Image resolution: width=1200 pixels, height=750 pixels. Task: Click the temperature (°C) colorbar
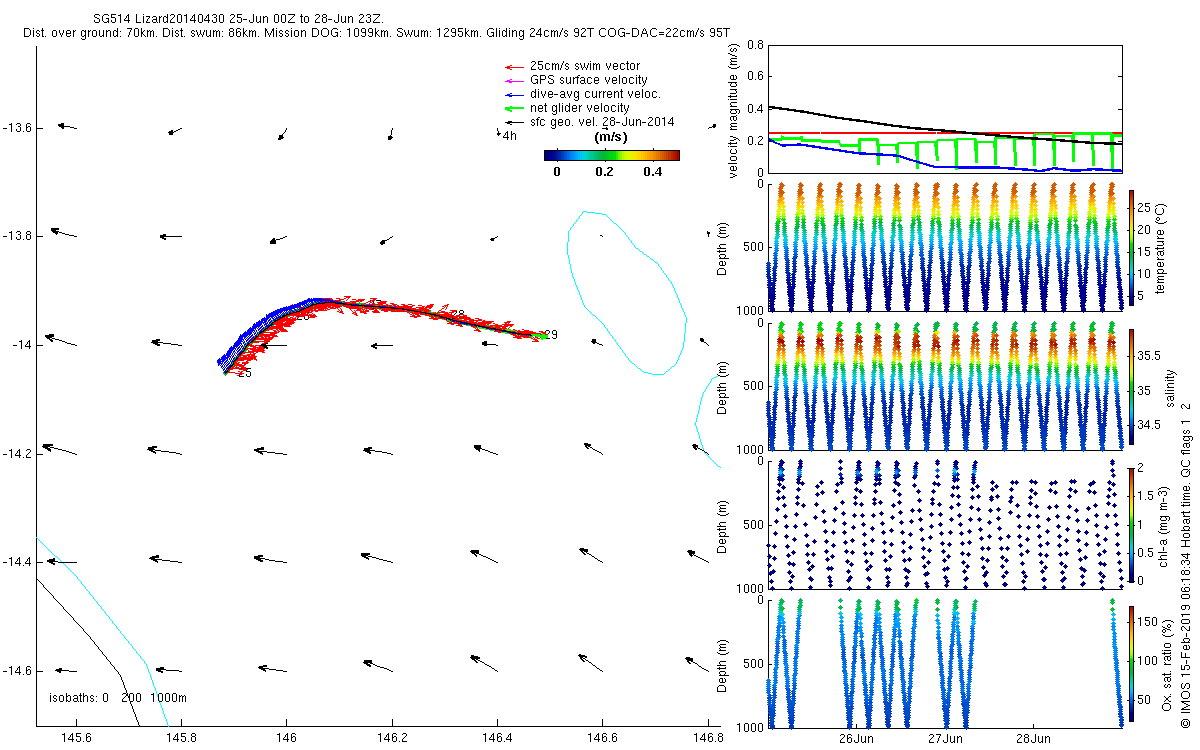1131,249
